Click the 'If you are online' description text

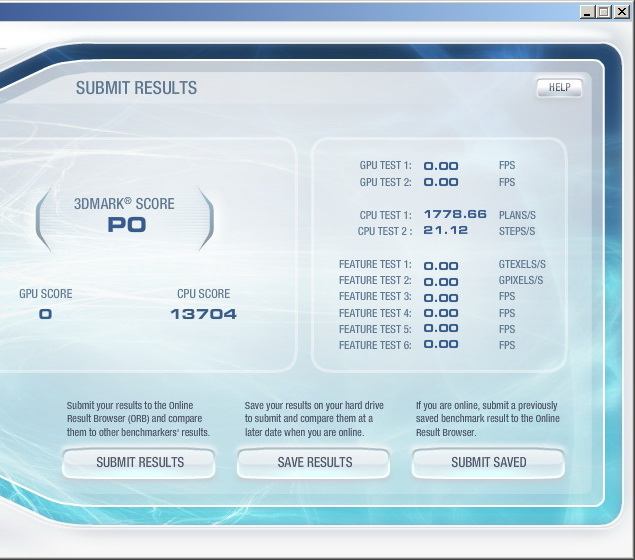point(488,419)
